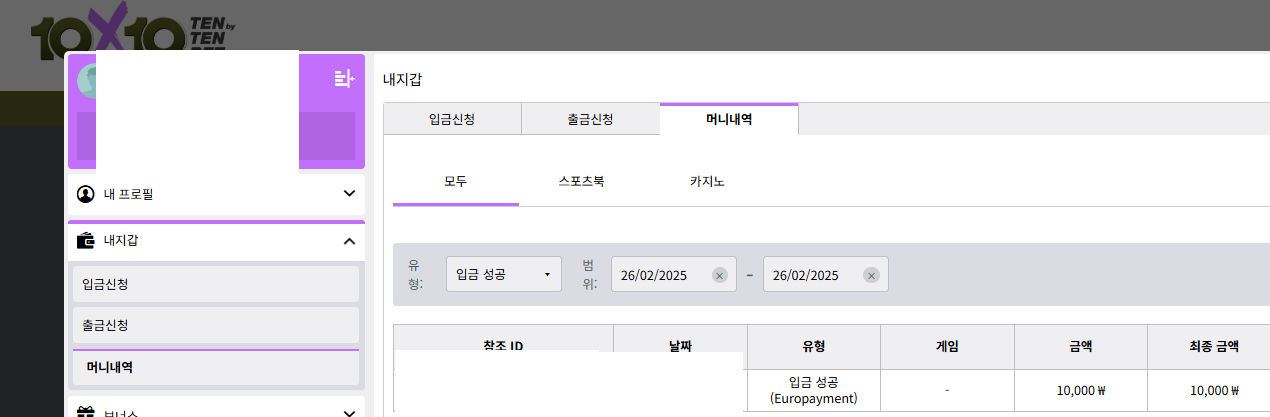Screen dimensions: 1270x417
Task: Switch to the 입금신청 tab at top
Action: click(x=452, y=119)
